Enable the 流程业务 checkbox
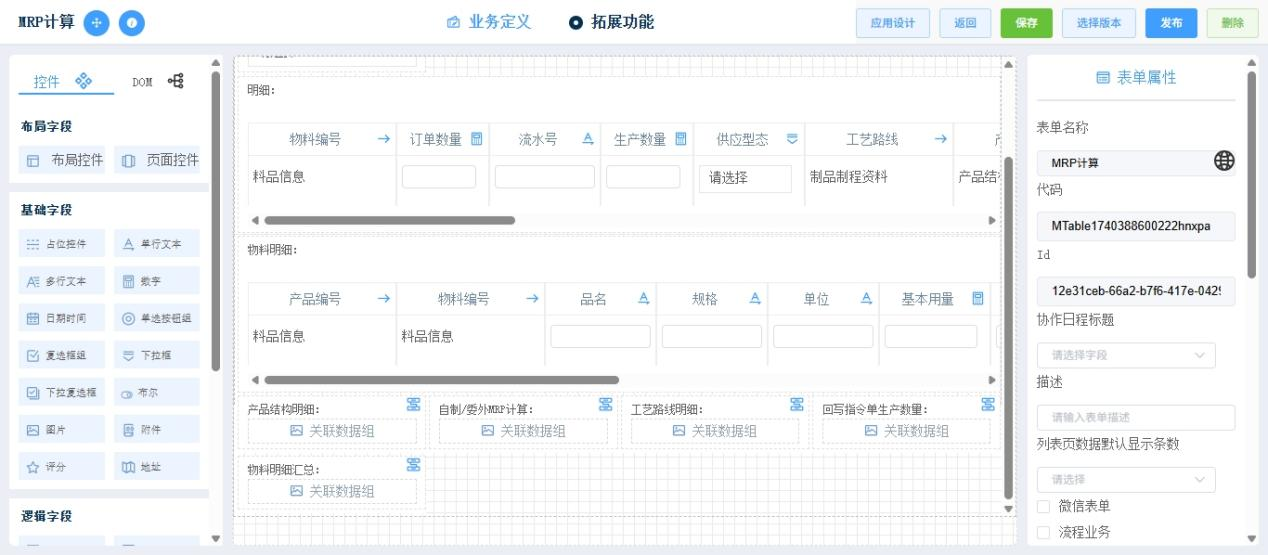 point(1044,531)
